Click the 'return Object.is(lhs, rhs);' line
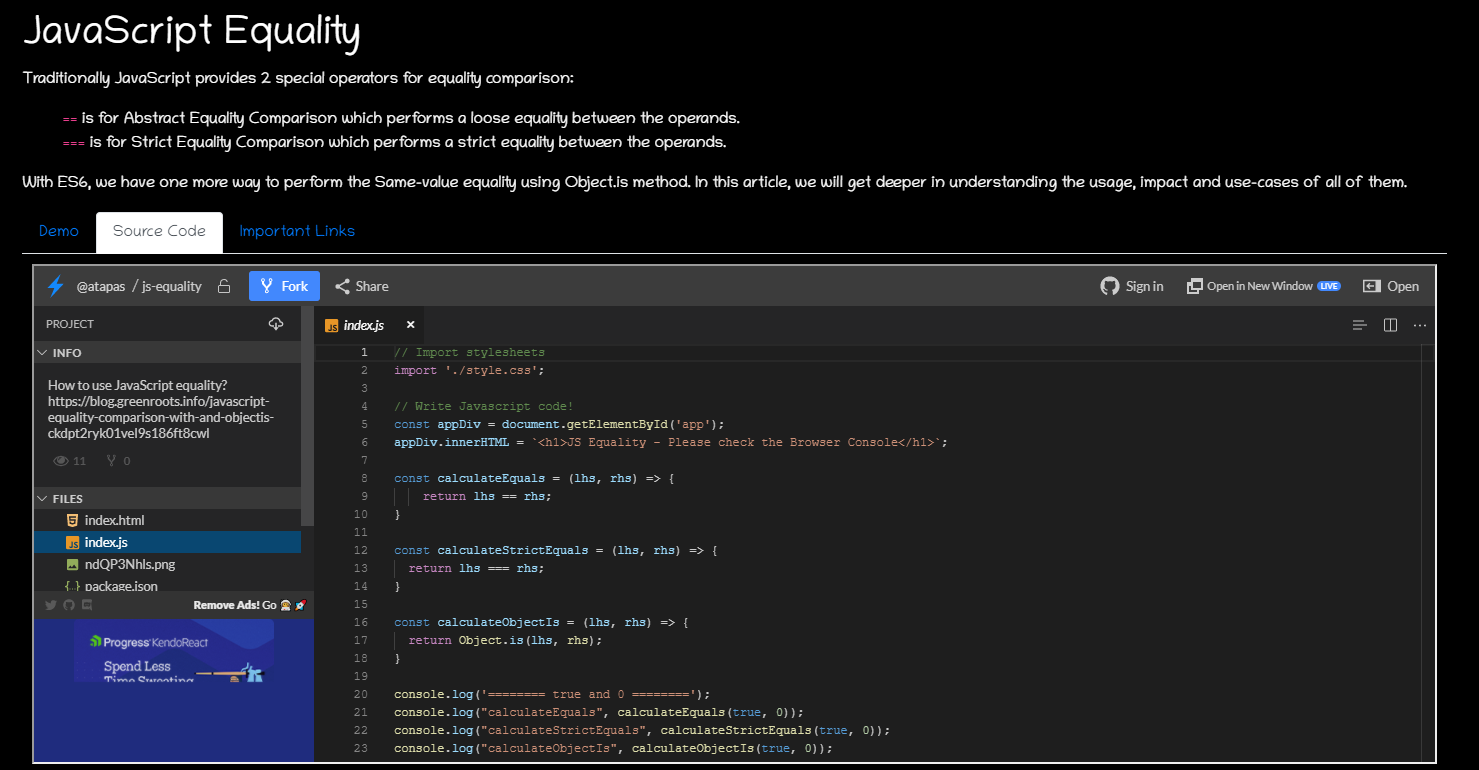Viewport: 1479px width, 770px height. tap(505, 640)
